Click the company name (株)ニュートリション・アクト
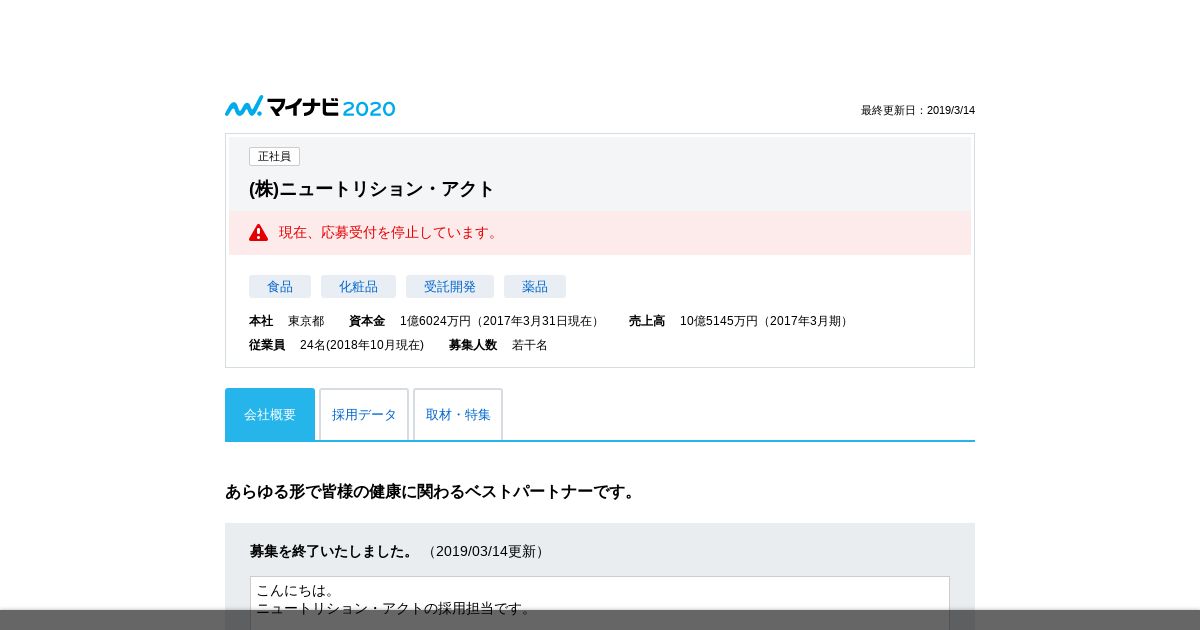Image resolution: width=1200 pixels, height=630 pixels. pyautogui.click(x=372, y=189)
